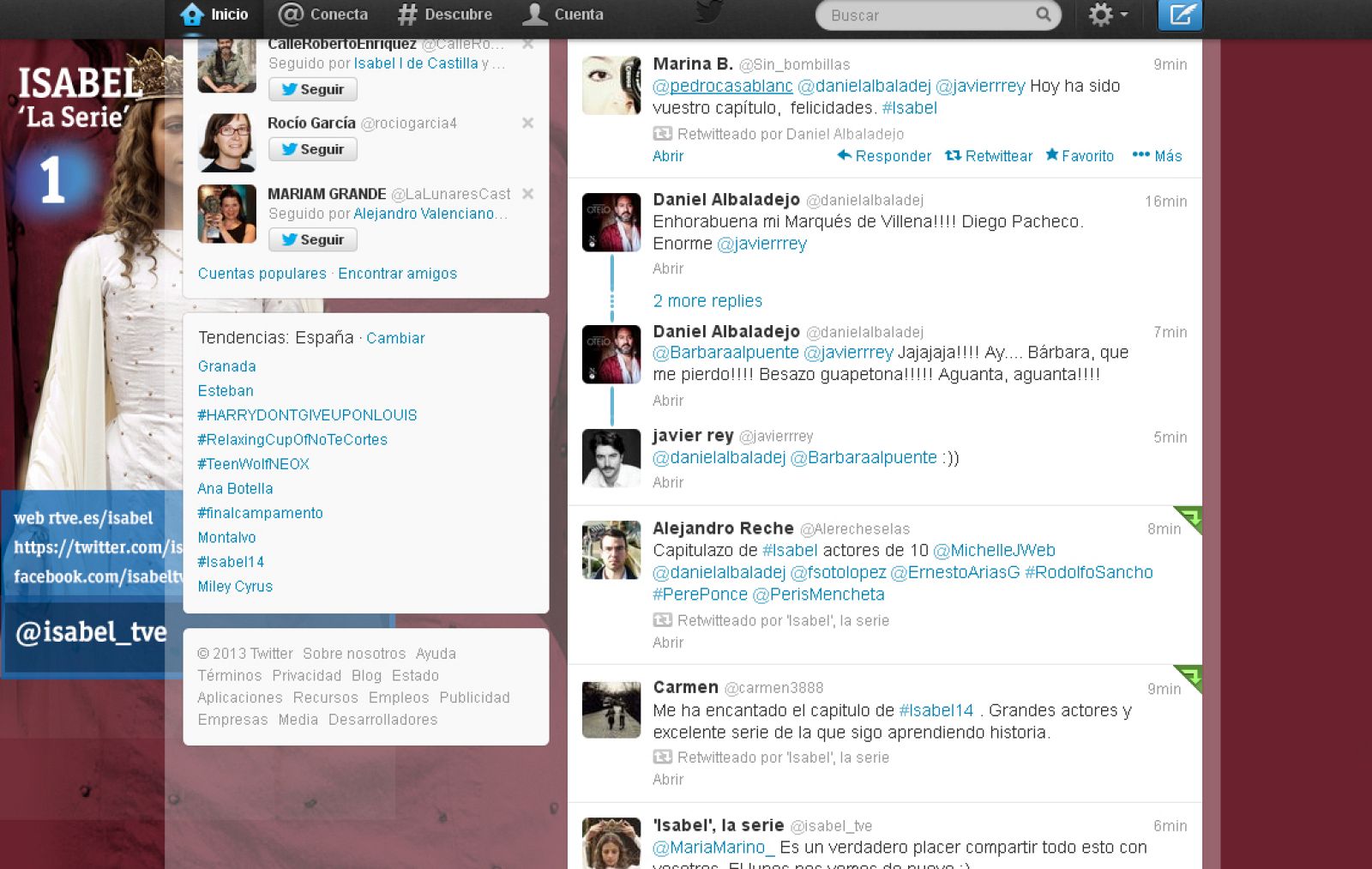The width and height of the screenshot is (1372, 869).
Task: Click the search magnifier icon
Action: (1043, 15)
